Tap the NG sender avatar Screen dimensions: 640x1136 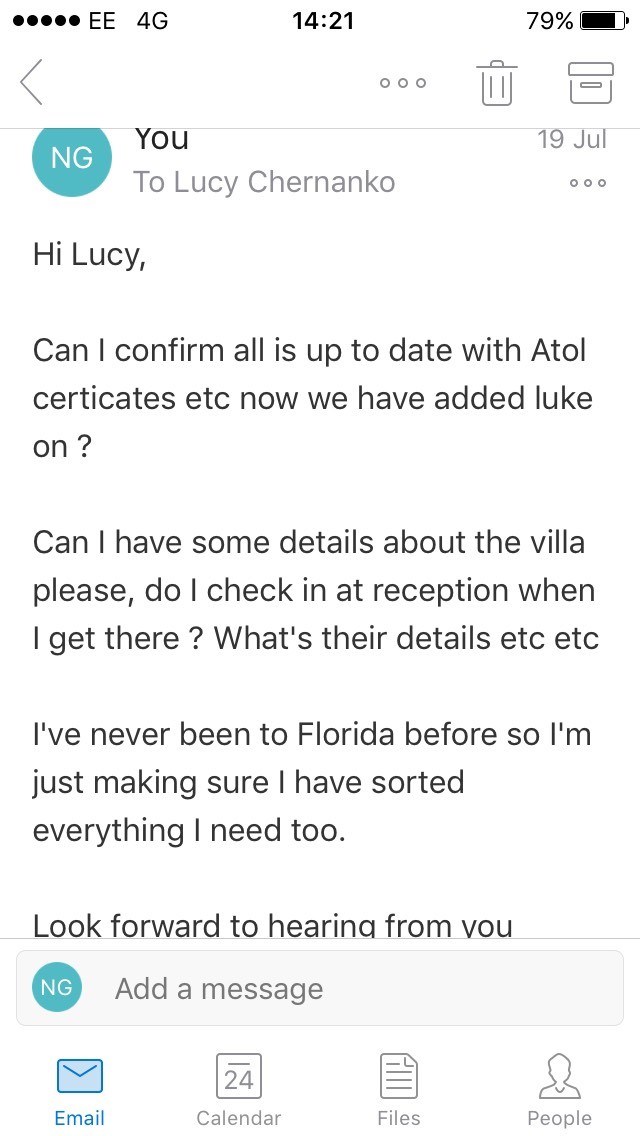point(71,158)
